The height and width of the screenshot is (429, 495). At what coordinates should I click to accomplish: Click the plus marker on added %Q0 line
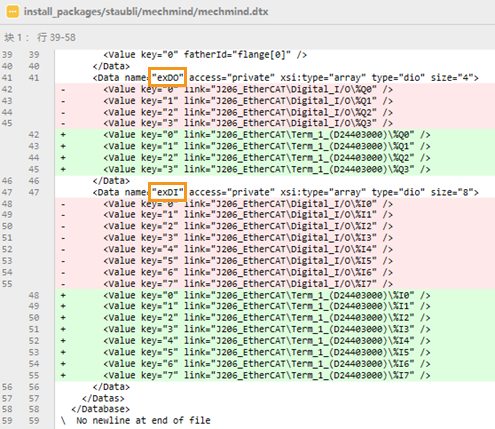pos(63,135)
